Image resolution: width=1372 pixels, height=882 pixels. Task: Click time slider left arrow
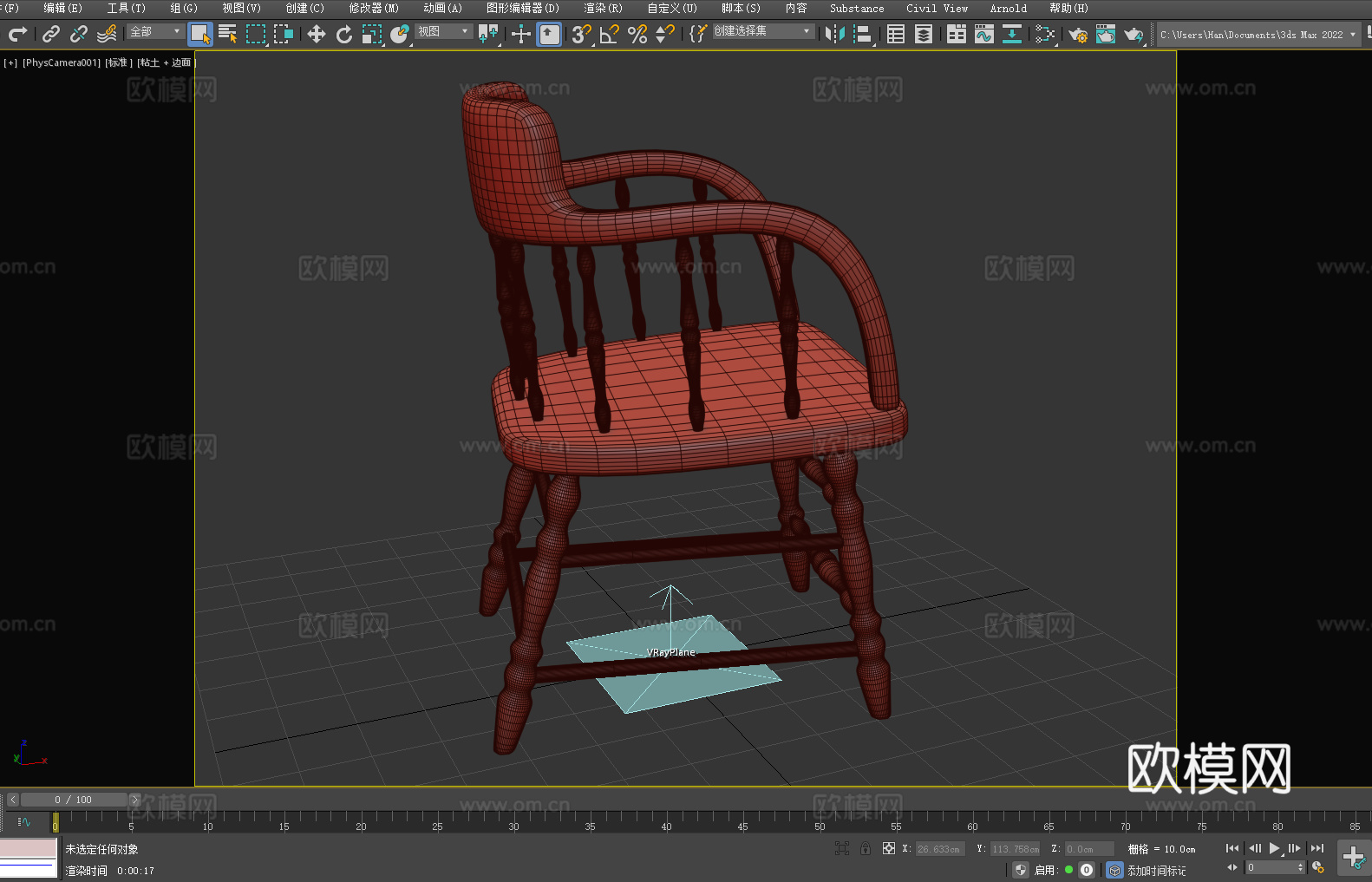(x=13, y=800)
